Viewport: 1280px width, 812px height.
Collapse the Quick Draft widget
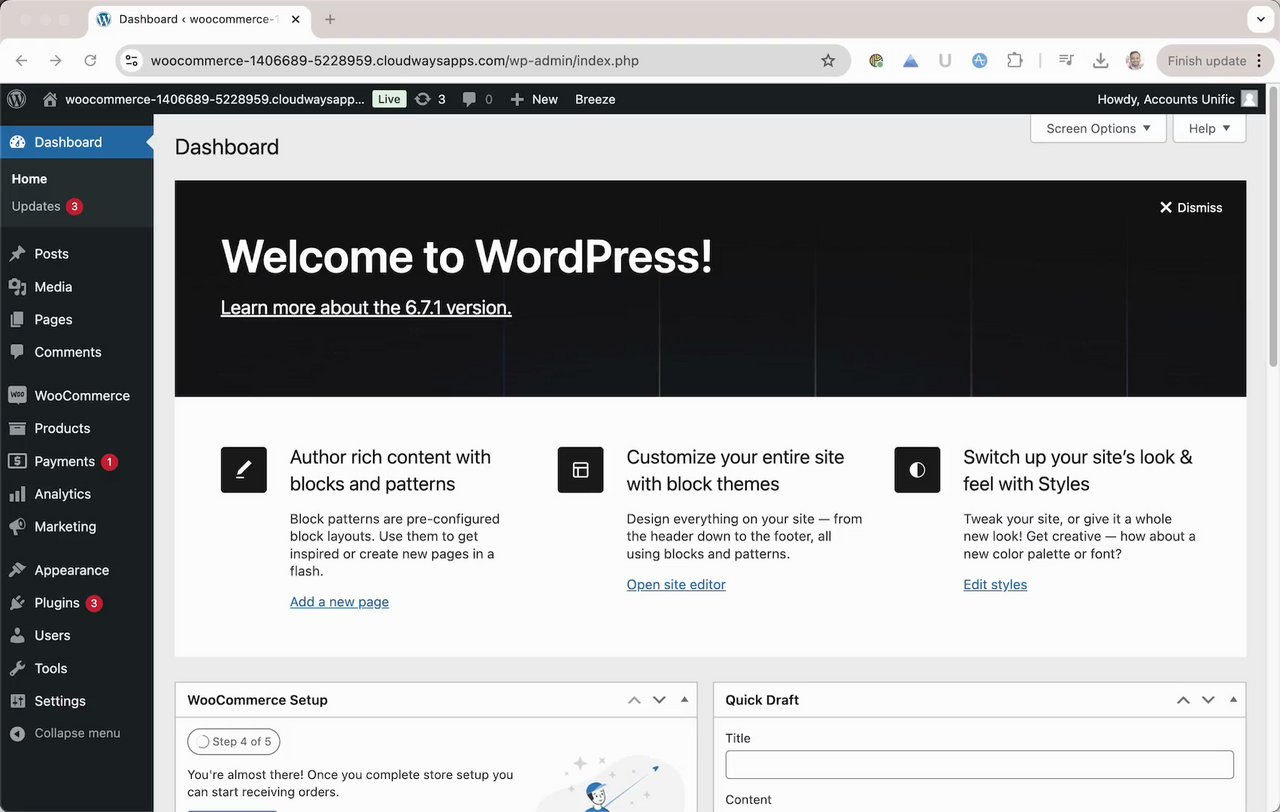[x=1233, y=700]
